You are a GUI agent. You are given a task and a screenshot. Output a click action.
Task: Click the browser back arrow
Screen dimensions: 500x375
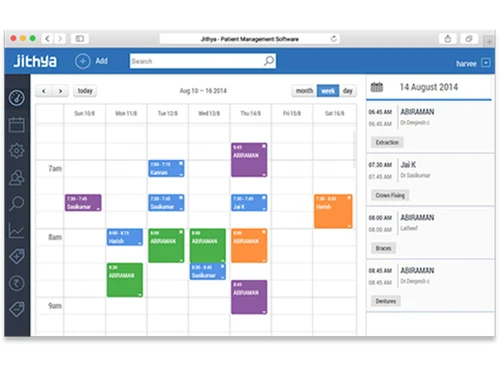47,39
